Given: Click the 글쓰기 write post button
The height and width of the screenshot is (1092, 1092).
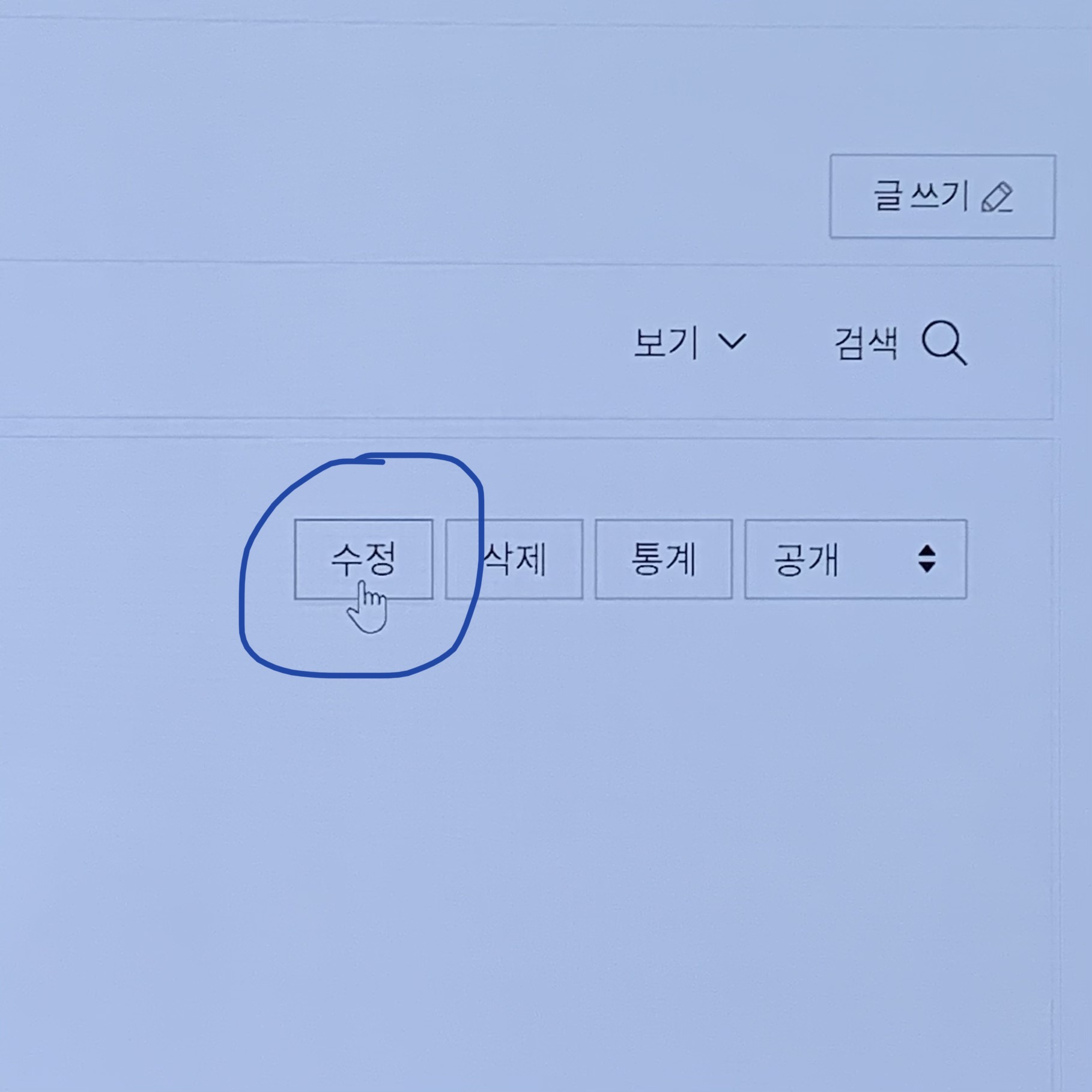Looking at the screenshot, I should click(942, 196).
